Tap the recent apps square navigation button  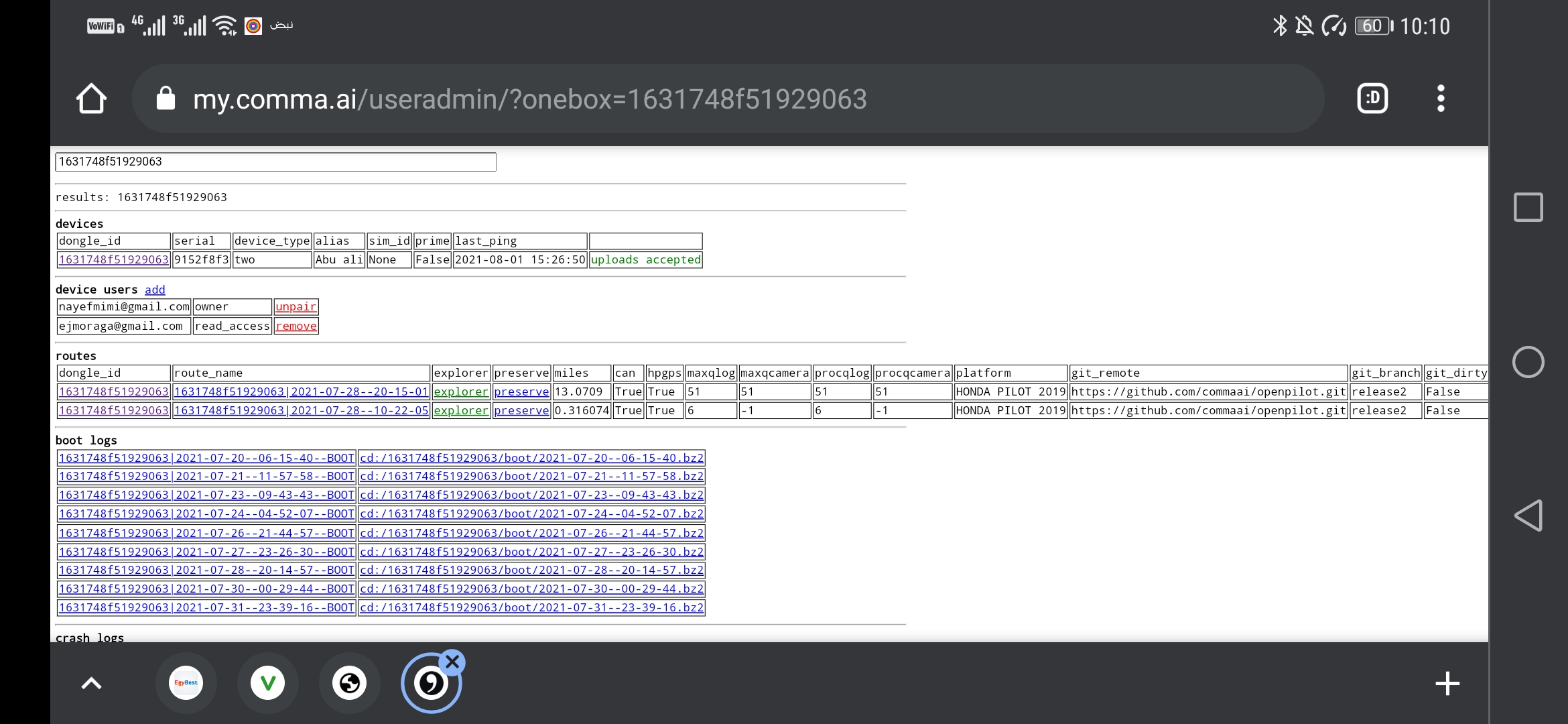click(1528, 206)
